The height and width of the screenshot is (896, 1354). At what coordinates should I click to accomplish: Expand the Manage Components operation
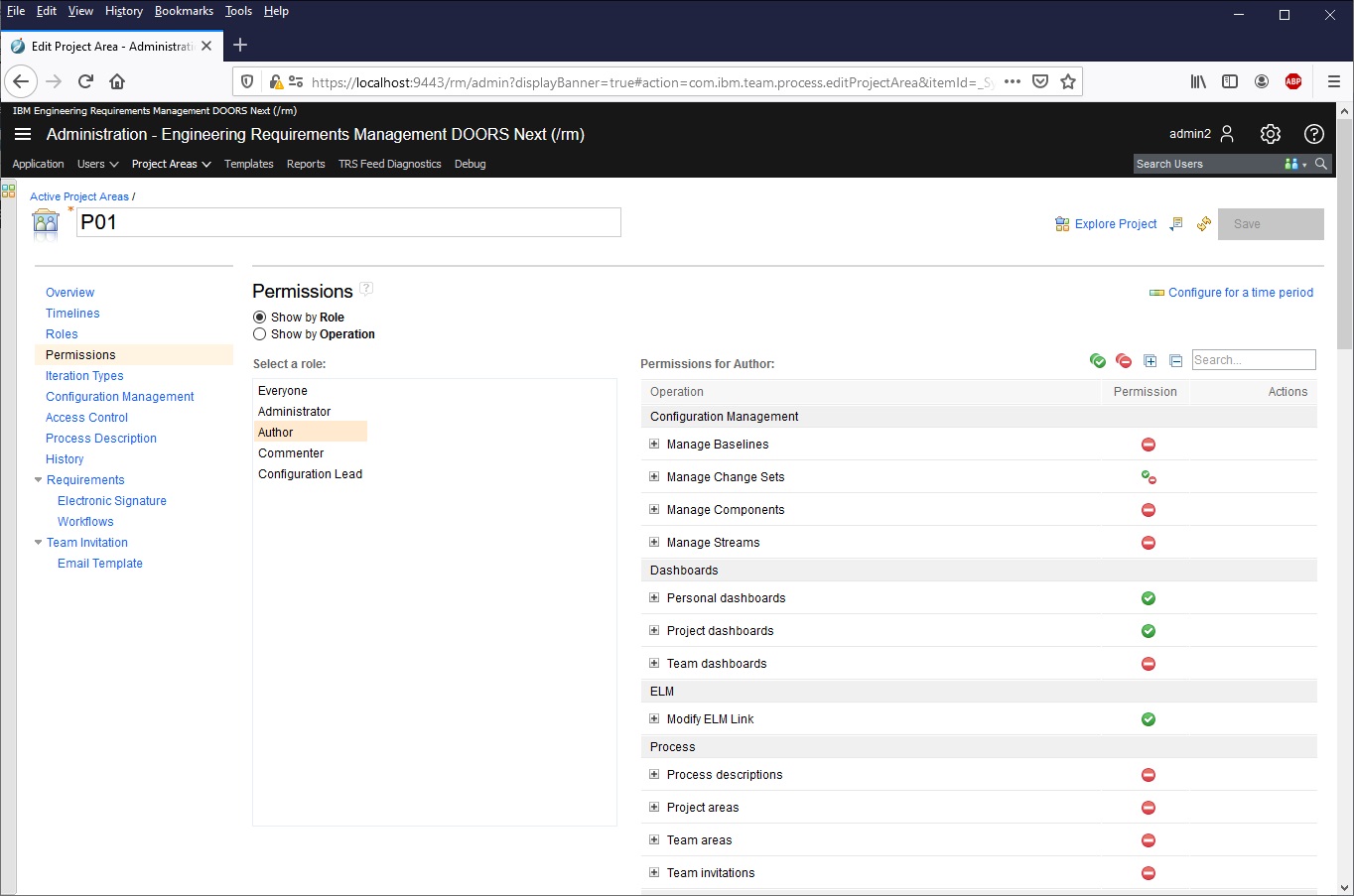[654, 509]
